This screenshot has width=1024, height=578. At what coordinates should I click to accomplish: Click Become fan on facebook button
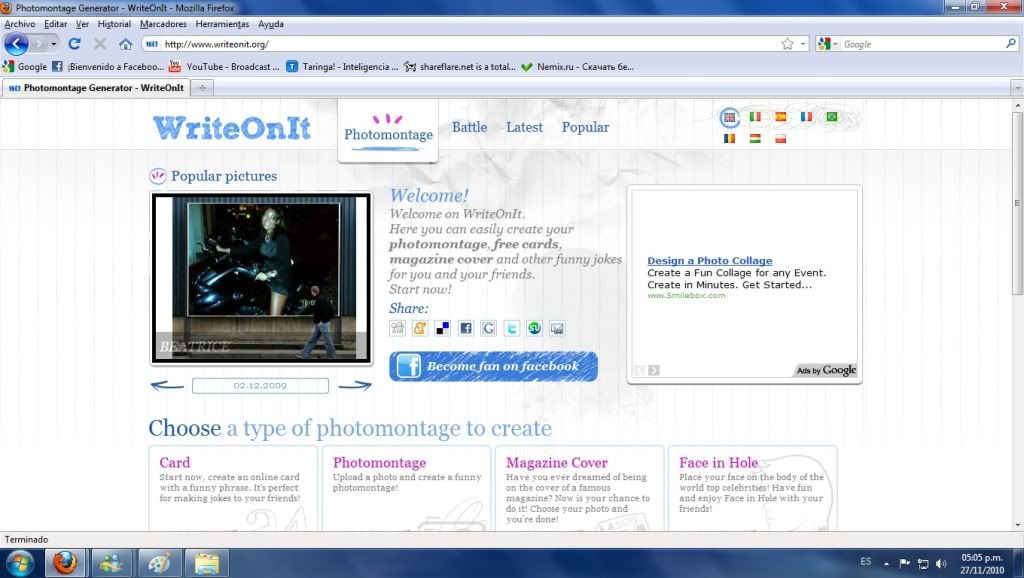(494, 366)
